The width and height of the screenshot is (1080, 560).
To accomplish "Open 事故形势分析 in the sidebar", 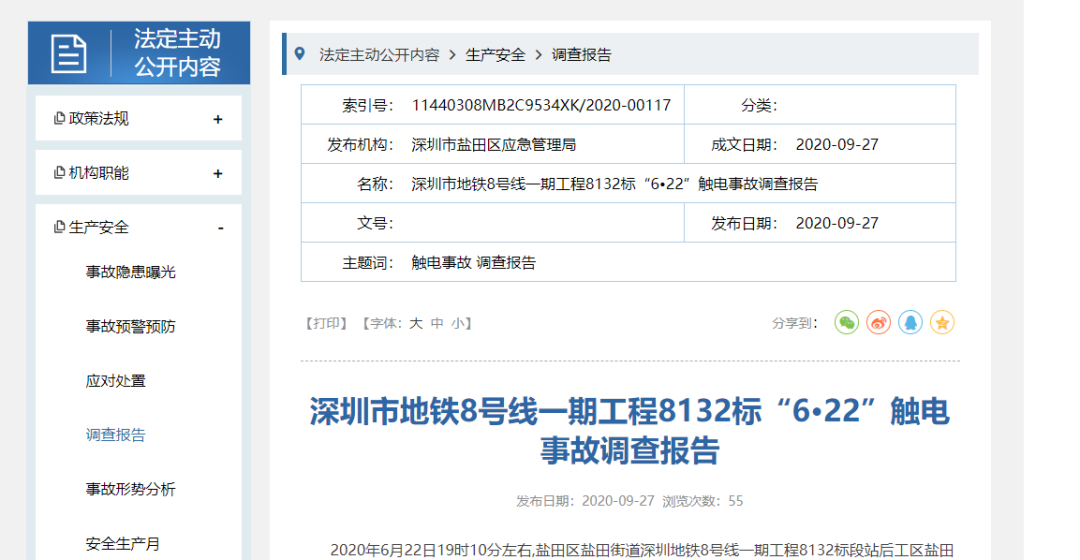I will coord(130,490).
